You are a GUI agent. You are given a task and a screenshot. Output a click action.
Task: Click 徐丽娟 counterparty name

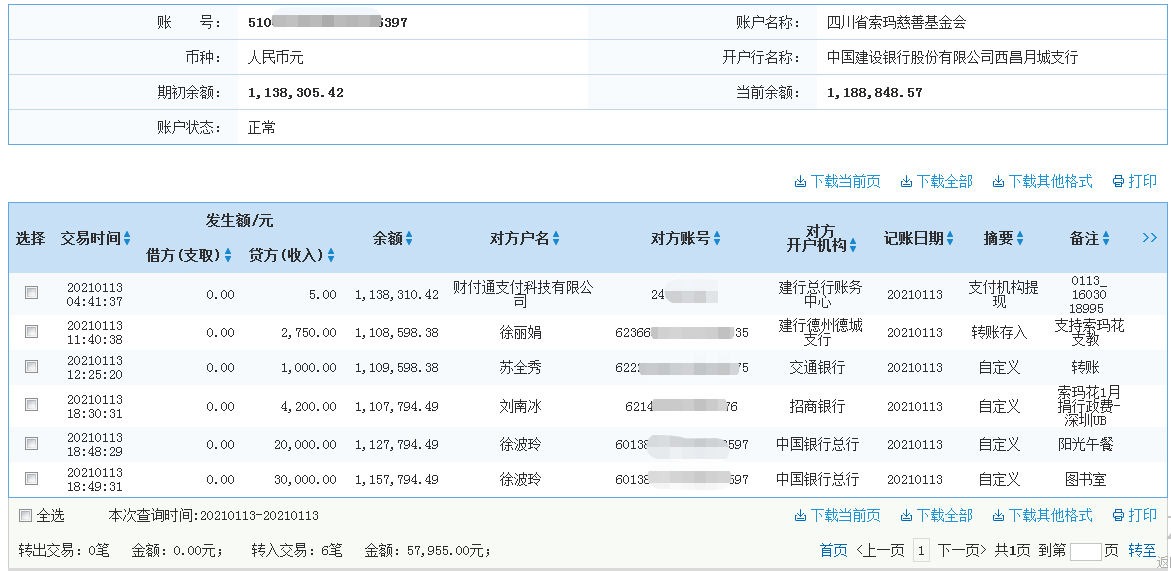click(520, 332)
